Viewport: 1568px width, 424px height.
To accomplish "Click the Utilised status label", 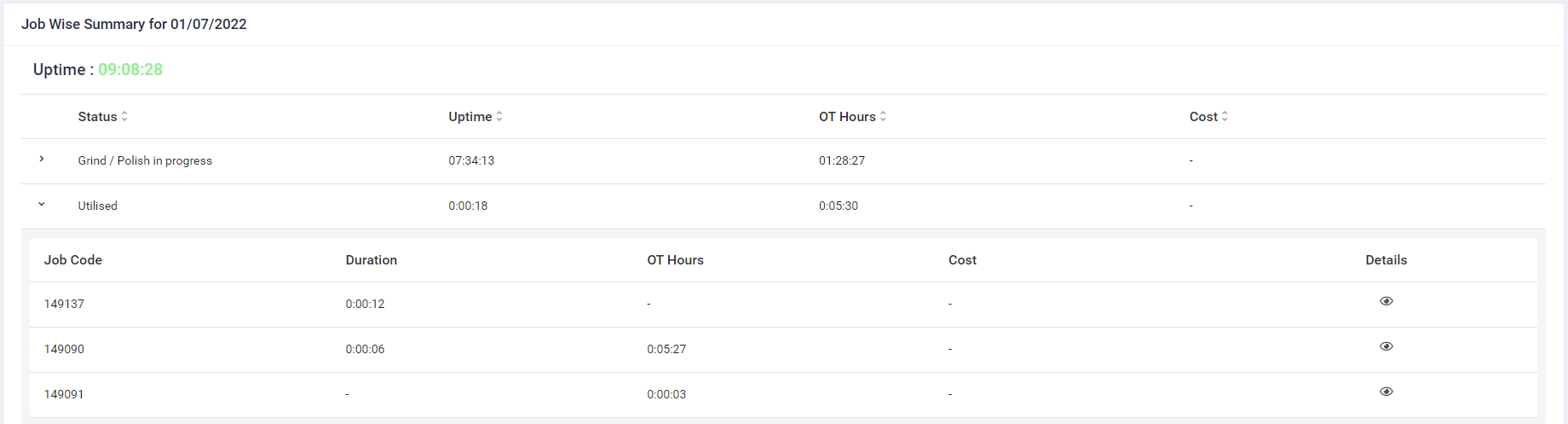I will [97, 206].
